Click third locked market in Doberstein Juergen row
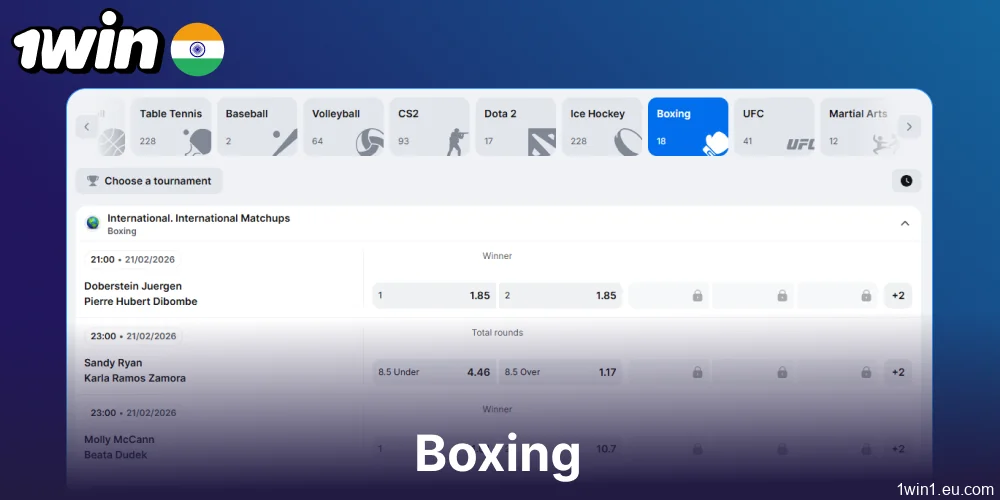The height and width of the screenshot is (500, 1000). coord(838,296)
